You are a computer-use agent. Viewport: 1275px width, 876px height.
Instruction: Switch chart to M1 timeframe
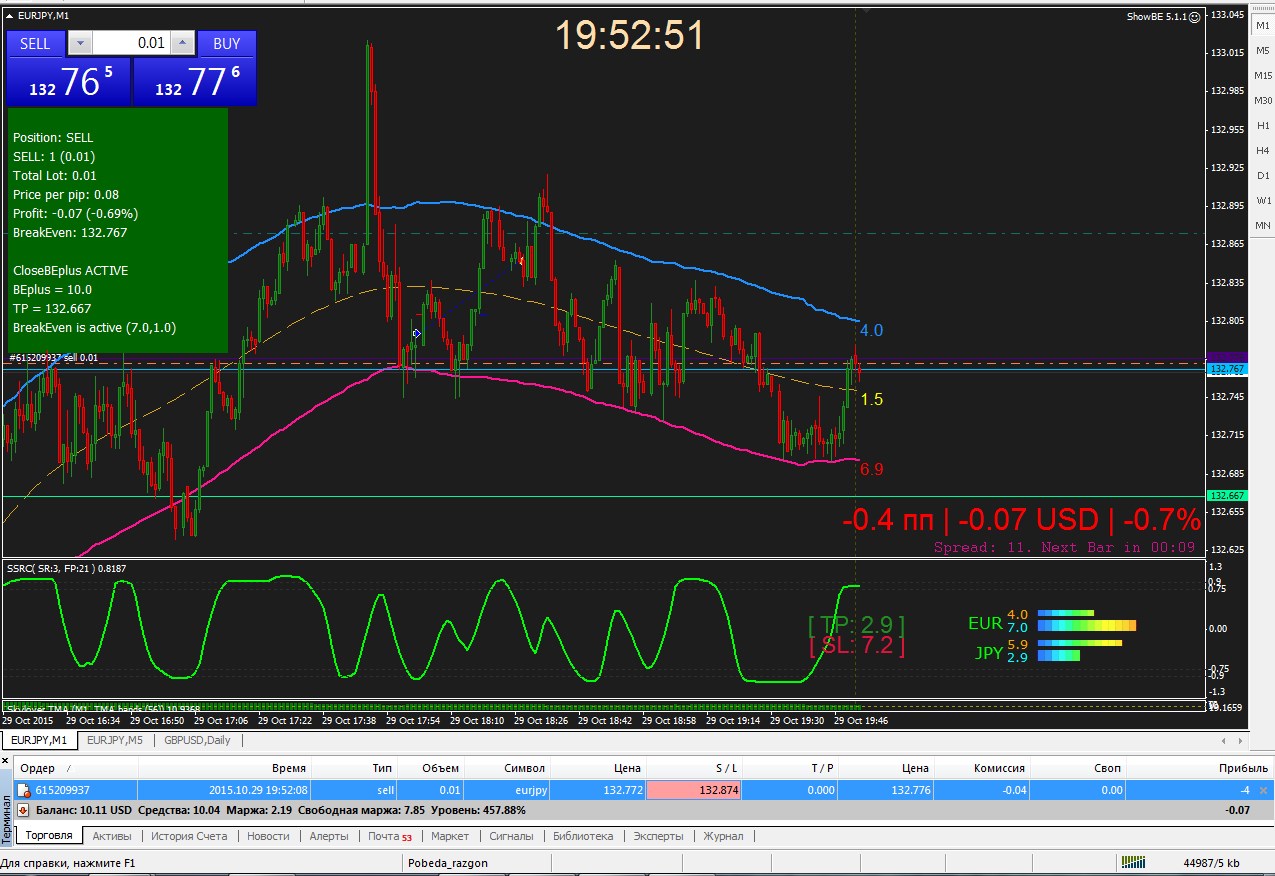pos(1263,26)
